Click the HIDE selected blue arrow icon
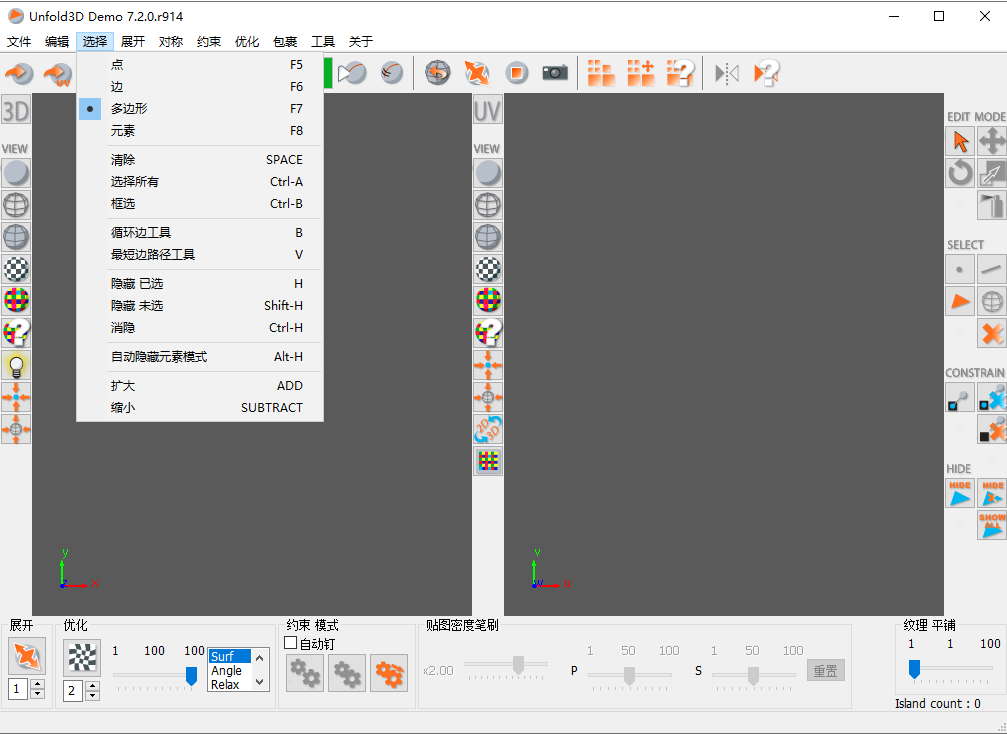The width and height of the screenshot is (1007, 734). 959,493
